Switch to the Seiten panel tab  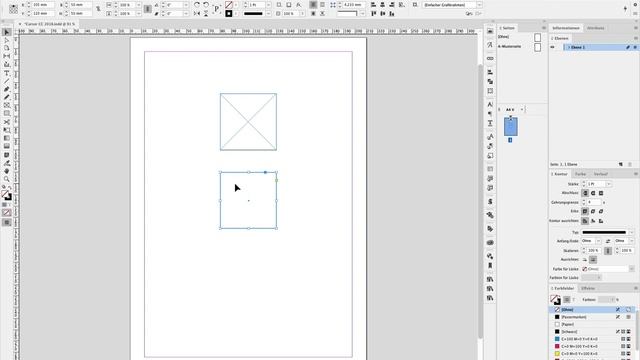(507, 28)
